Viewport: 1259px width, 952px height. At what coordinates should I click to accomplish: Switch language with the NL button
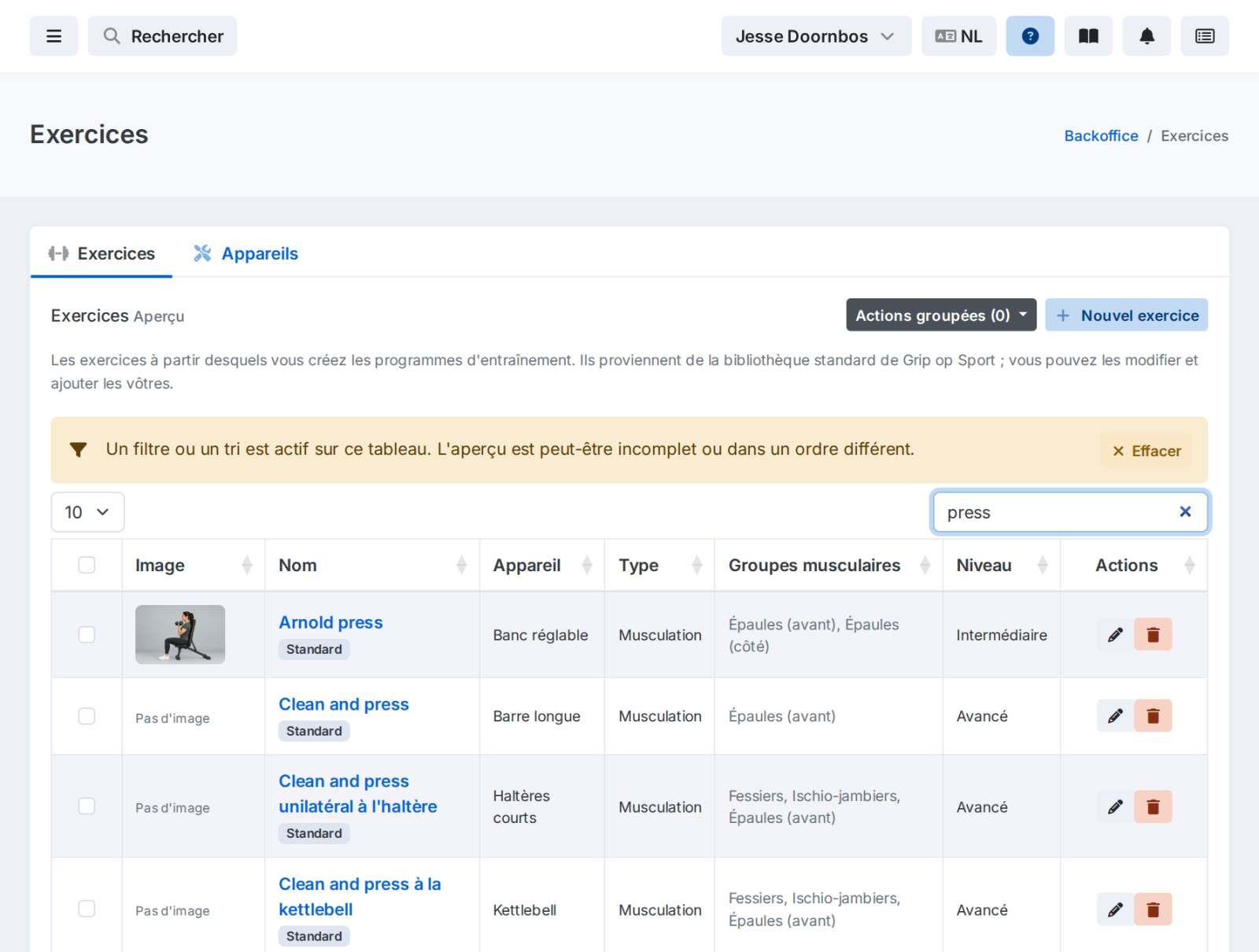coord(958,36)
